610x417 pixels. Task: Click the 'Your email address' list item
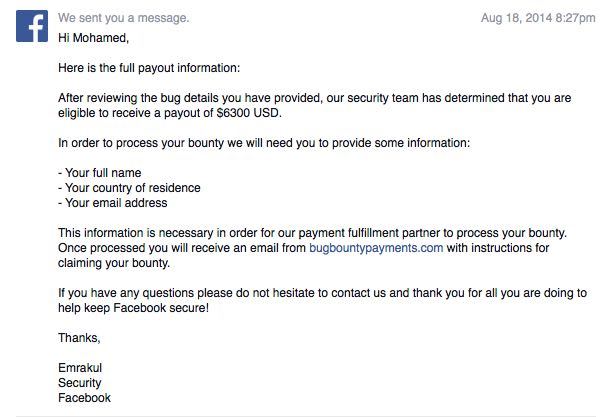pos(112,203)
